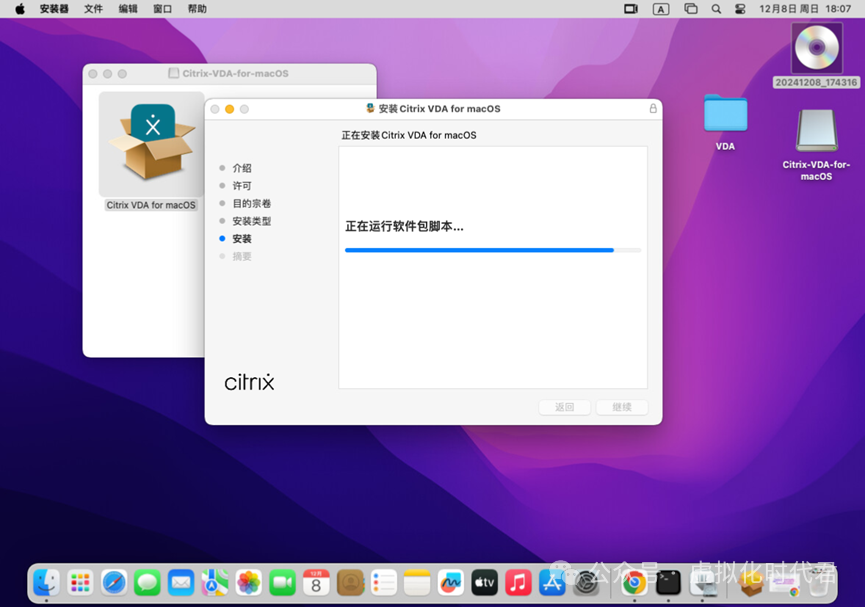This screenshot has height=607, width=865.
Task: Launch Safari from the Dock
Action: [114, 583]
